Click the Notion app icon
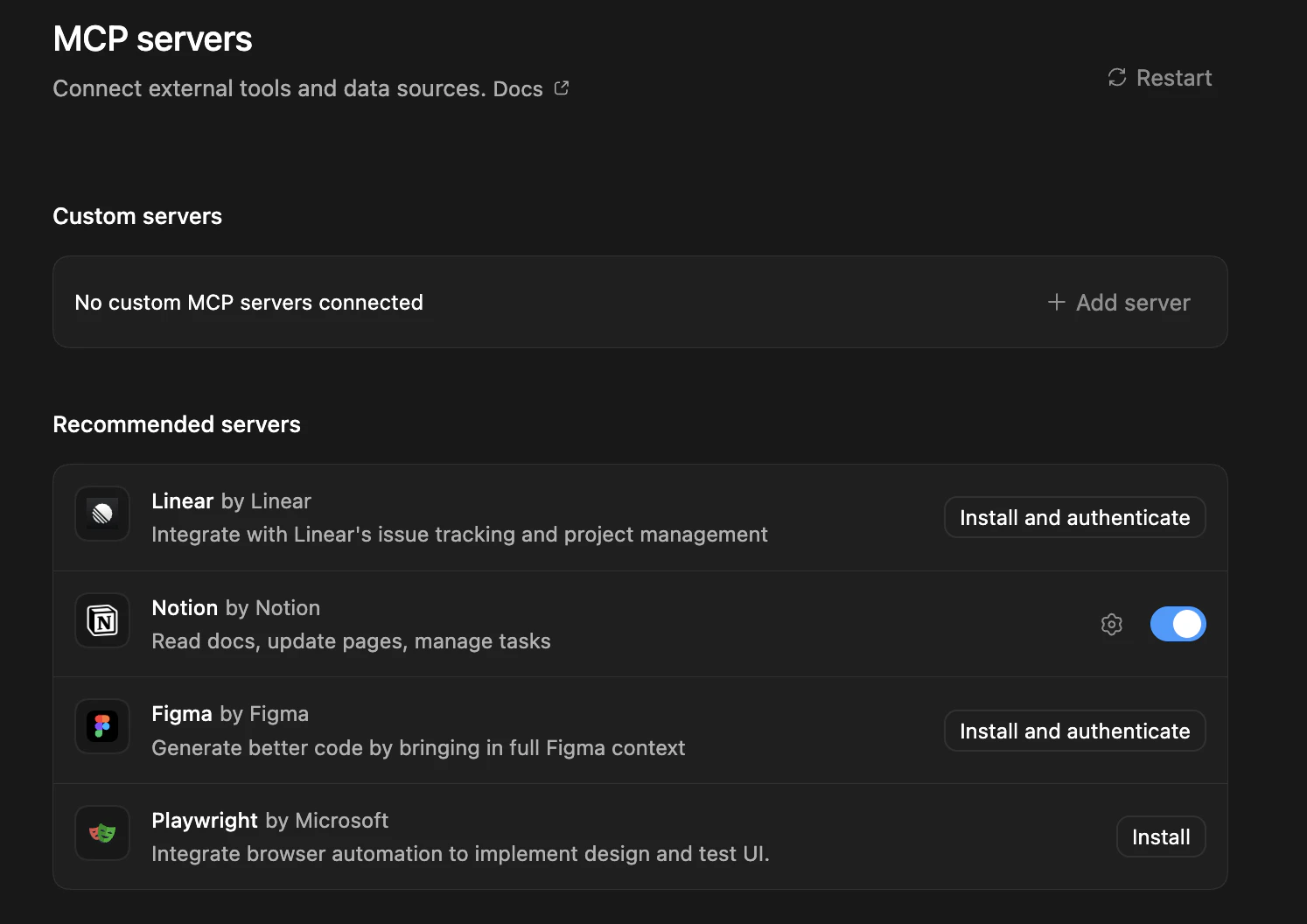The width and height of the screenshot is (1307, 924). [102, 620]
